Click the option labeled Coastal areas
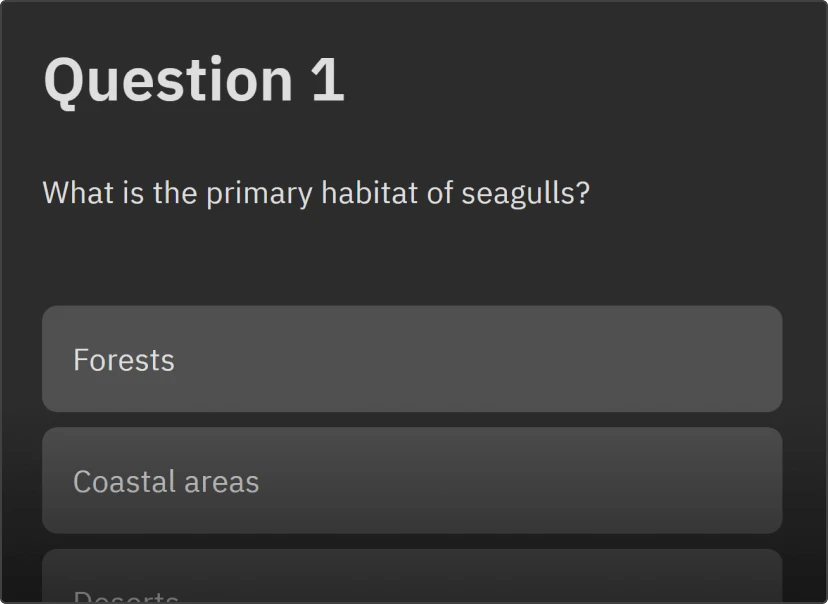Image resolution: width=828 pixels, height=604 pixels. tap(412, 480)
